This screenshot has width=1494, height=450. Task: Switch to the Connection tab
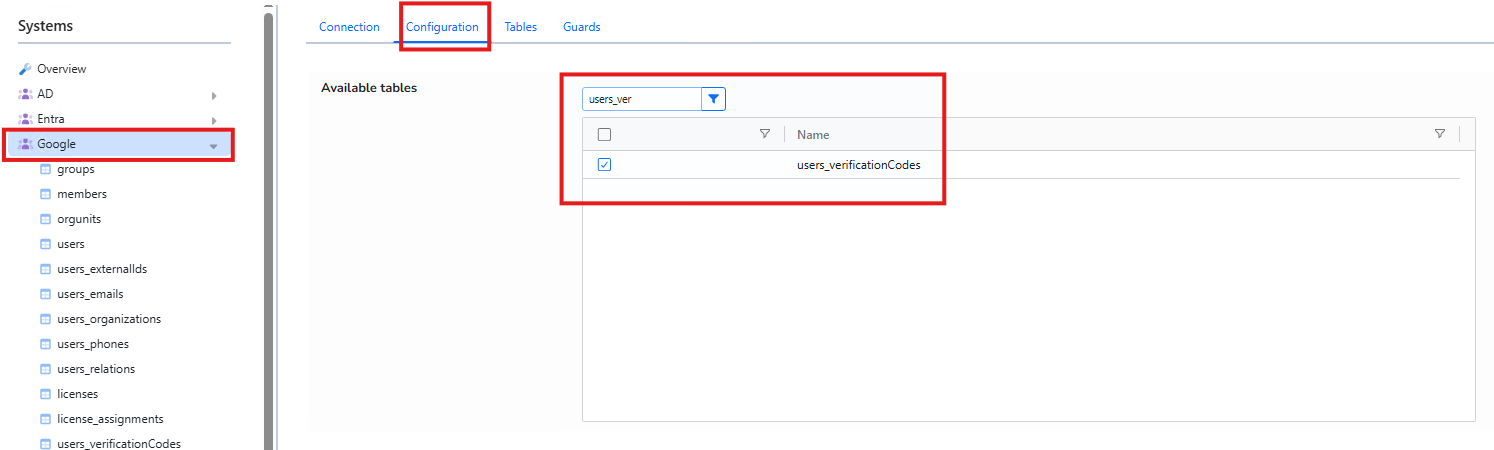[349, 27]
